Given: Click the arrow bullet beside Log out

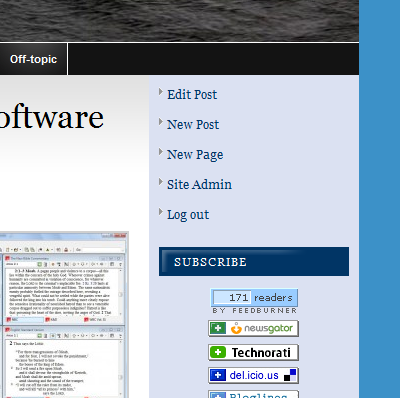Looking at the screenshot, I should 161,212.
